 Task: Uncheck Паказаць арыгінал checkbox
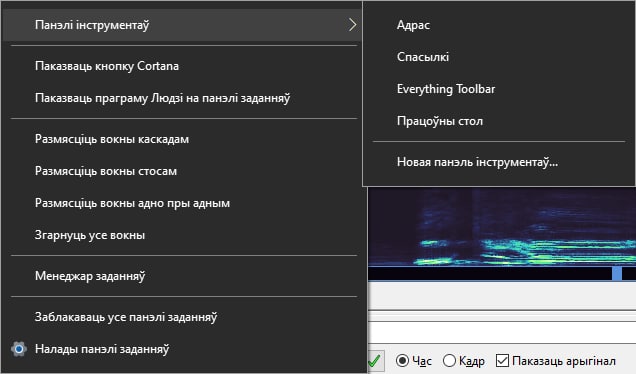click(x=502, y=361)
